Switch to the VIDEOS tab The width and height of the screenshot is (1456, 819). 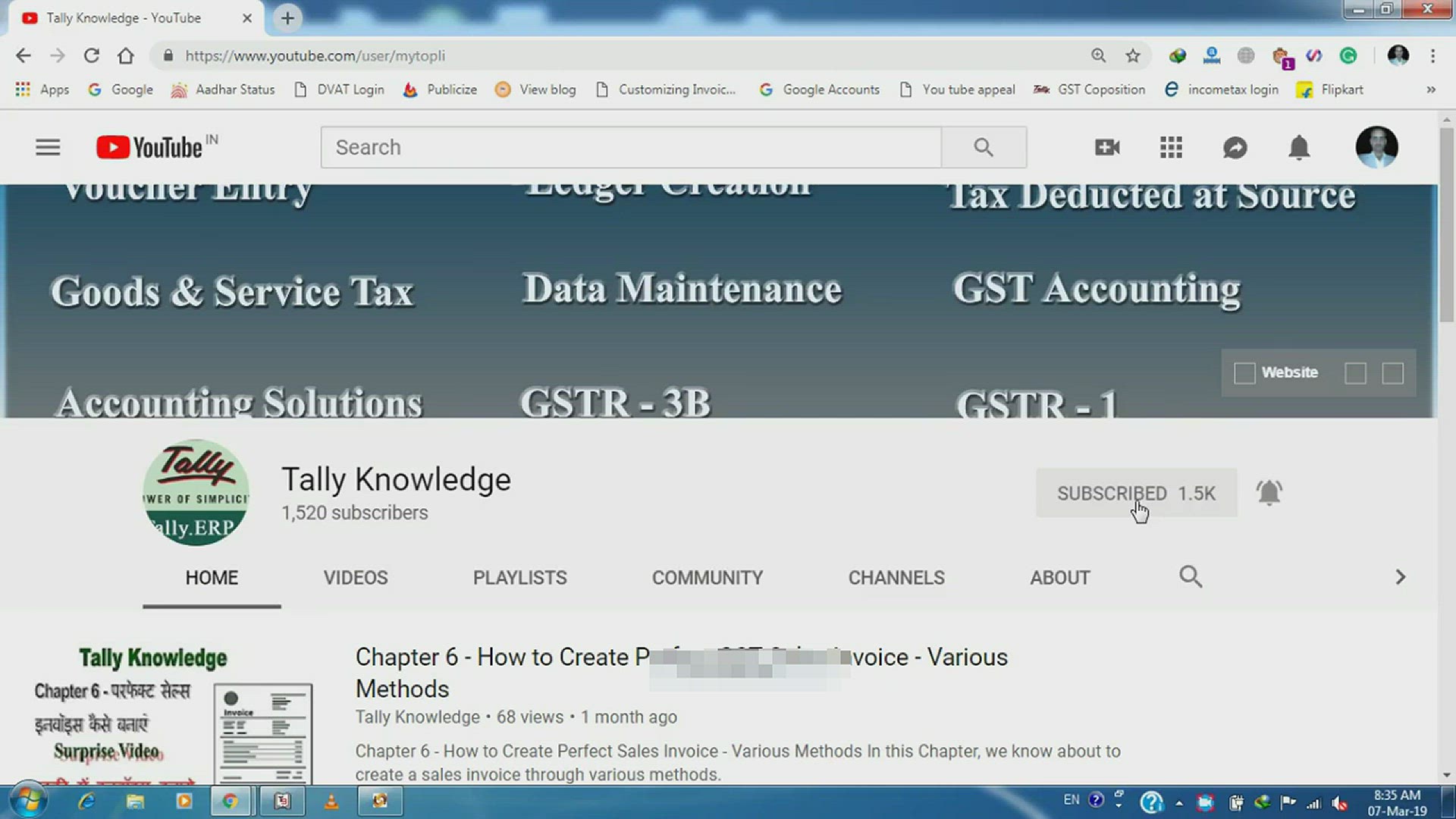click(x=356, y=577)
